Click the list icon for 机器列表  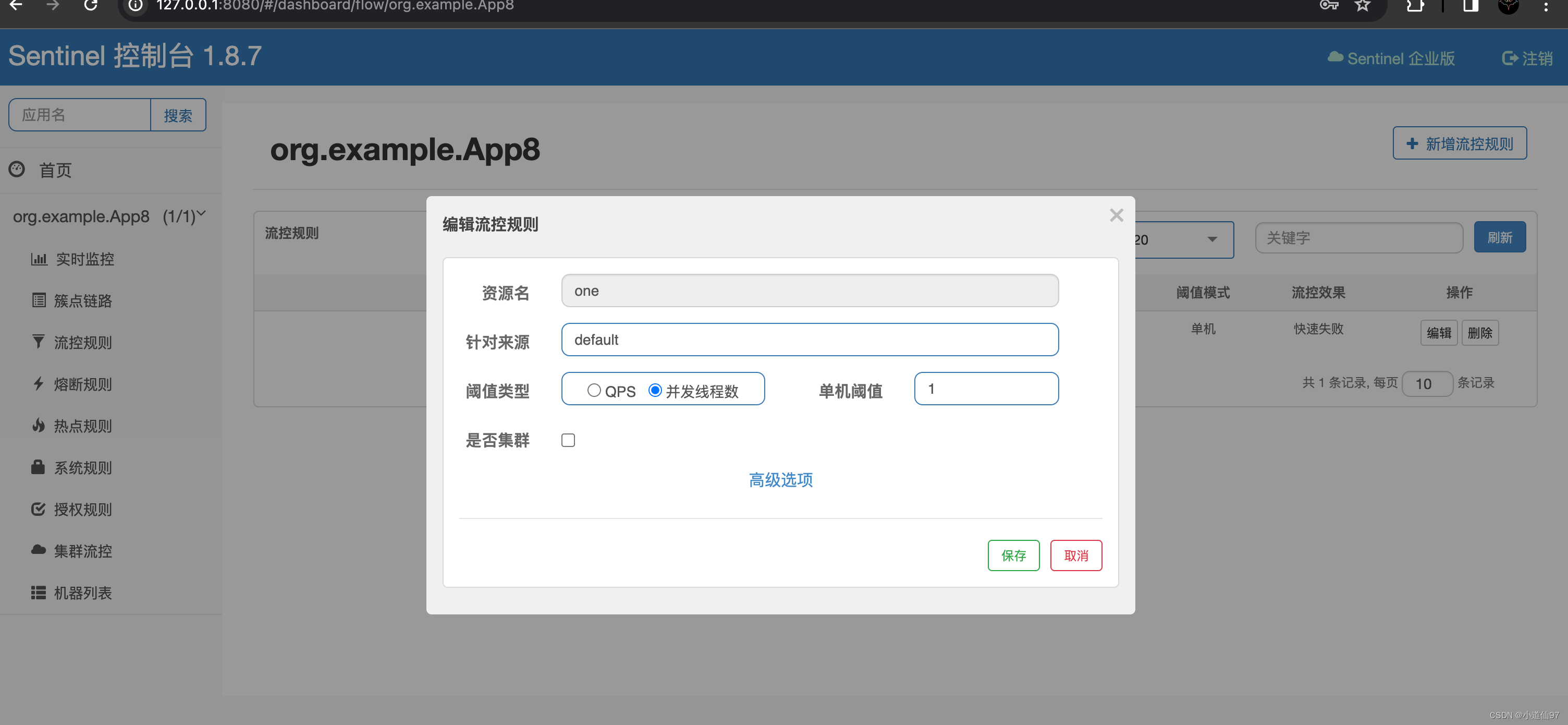click(x=39, y=592)
